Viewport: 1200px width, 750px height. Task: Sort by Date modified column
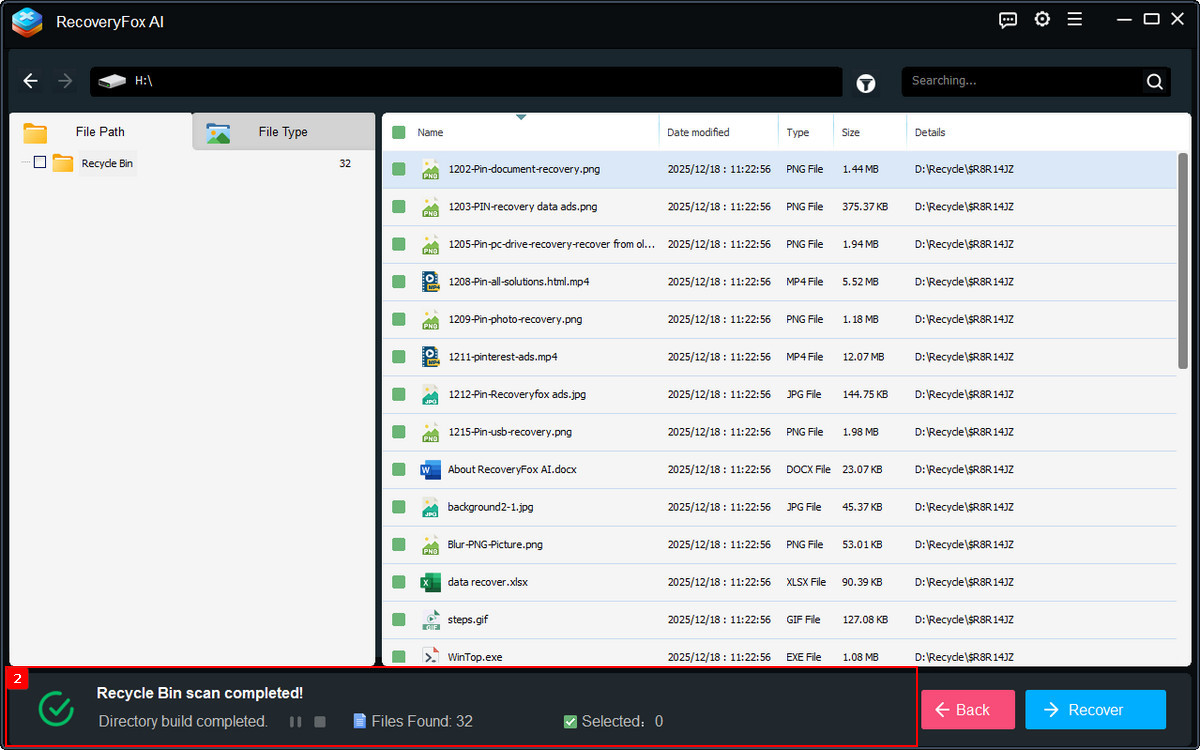[698, 133]
